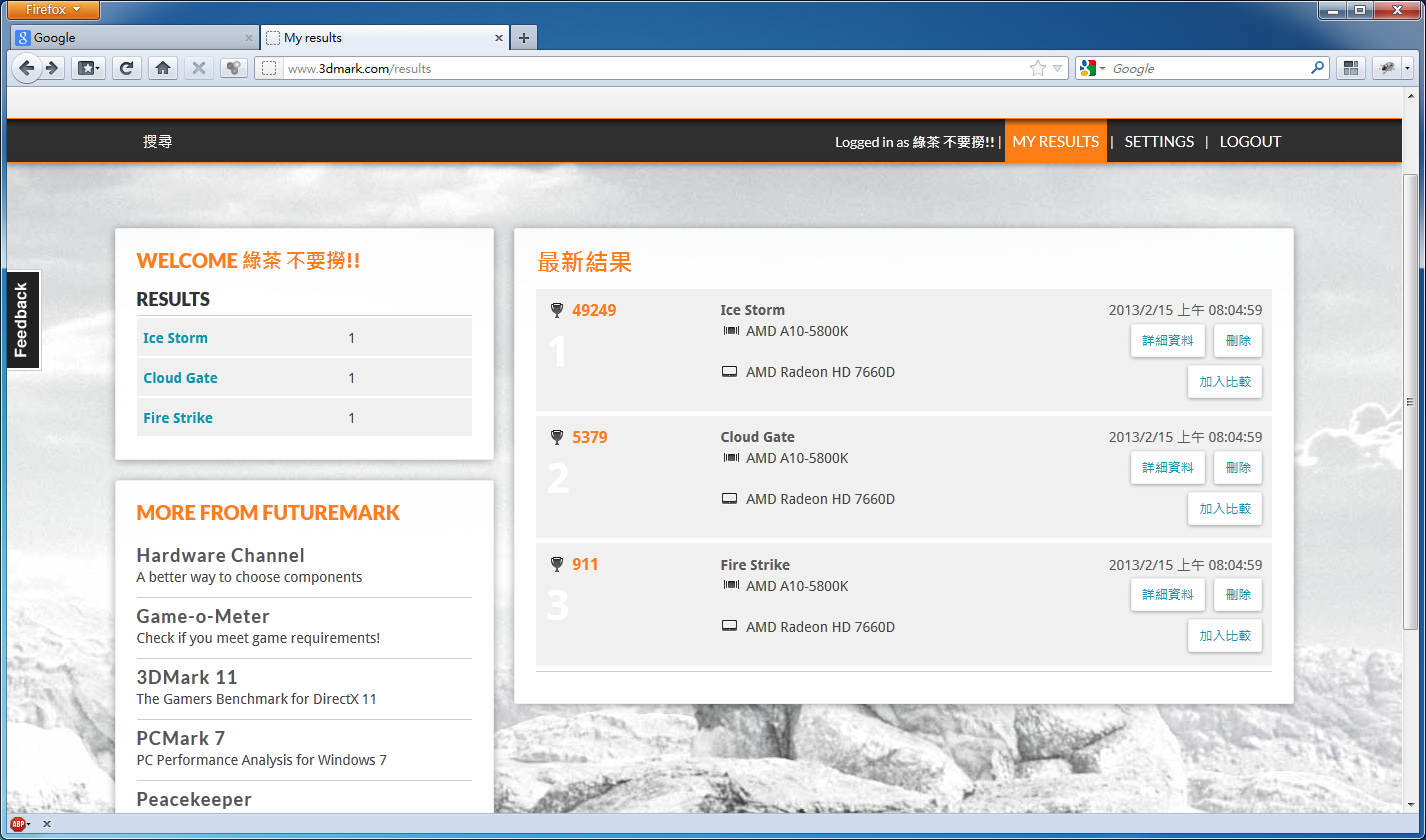
Task: Click the Adblock Plus icon in status bar
Action: [18, 824]
